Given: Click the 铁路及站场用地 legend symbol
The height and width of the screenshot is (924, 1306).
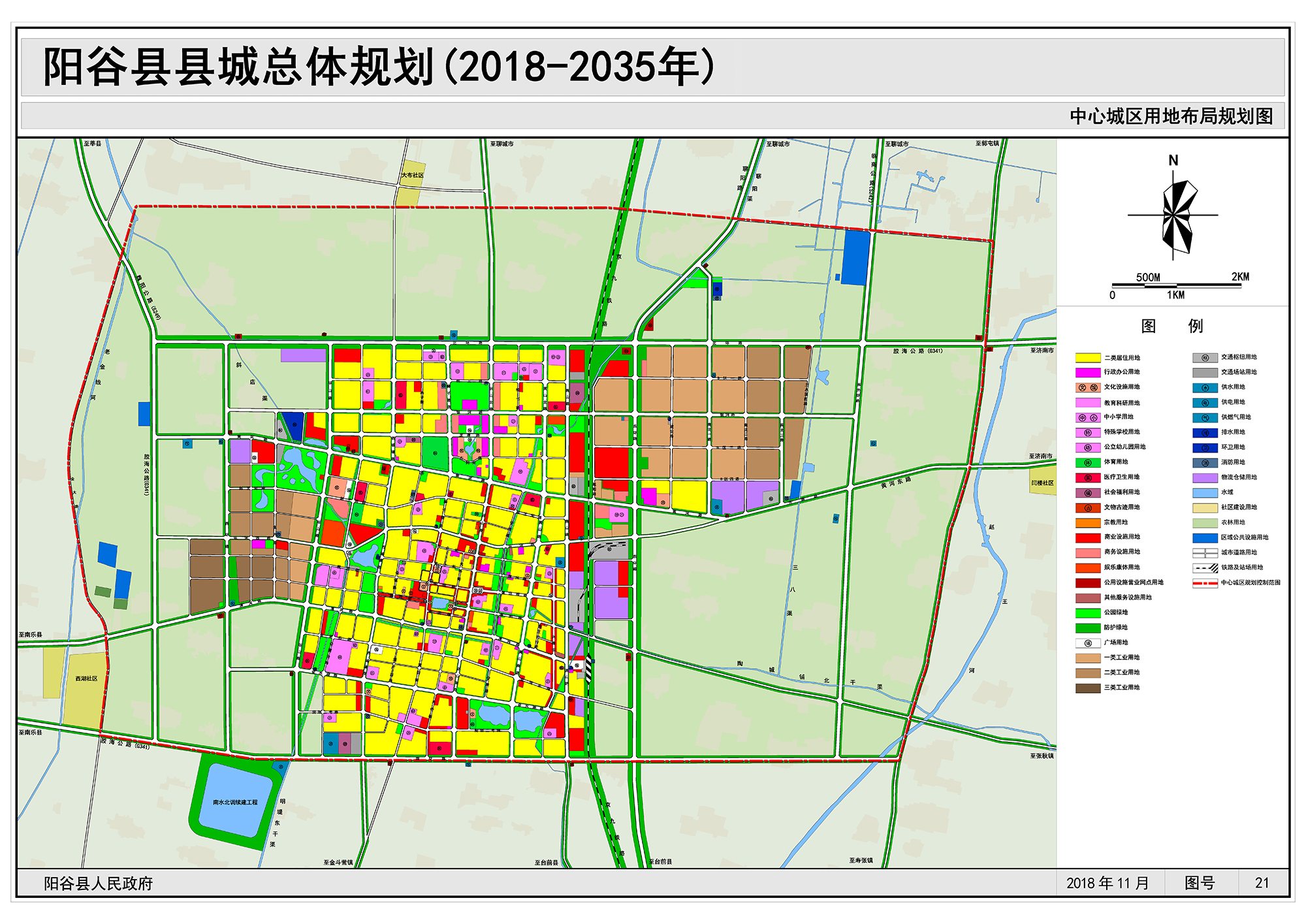Looking at the screenshot, I should 1205,567.
